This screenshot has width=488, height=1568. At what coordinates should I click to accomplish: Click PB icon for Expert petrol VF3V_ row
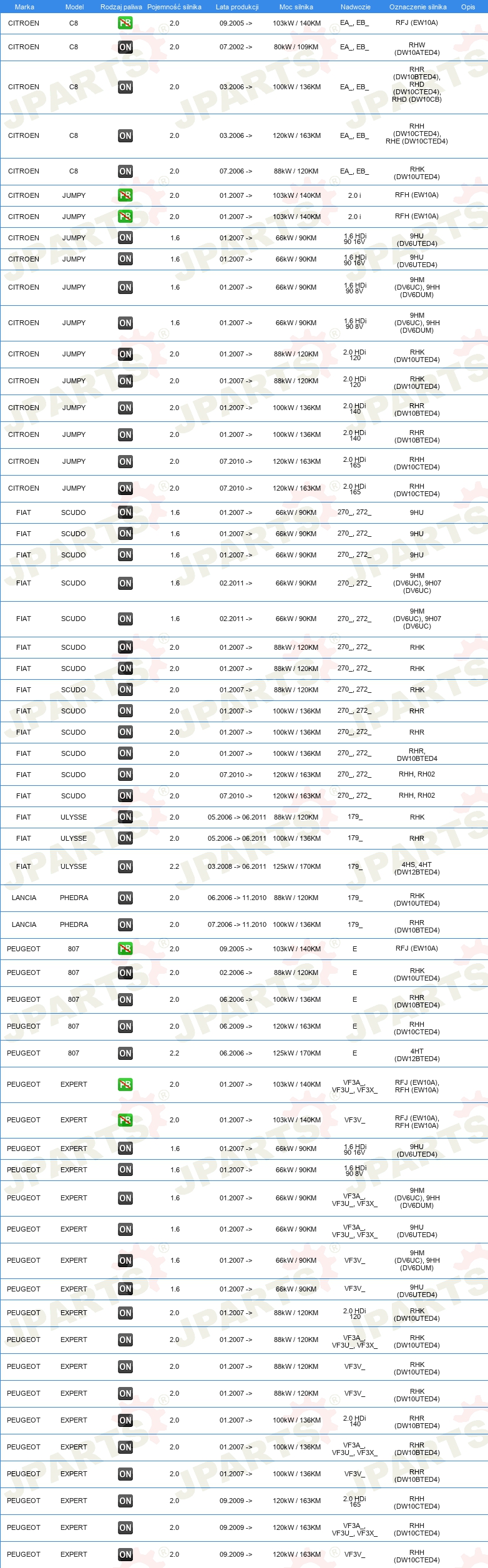[125, 1120]
